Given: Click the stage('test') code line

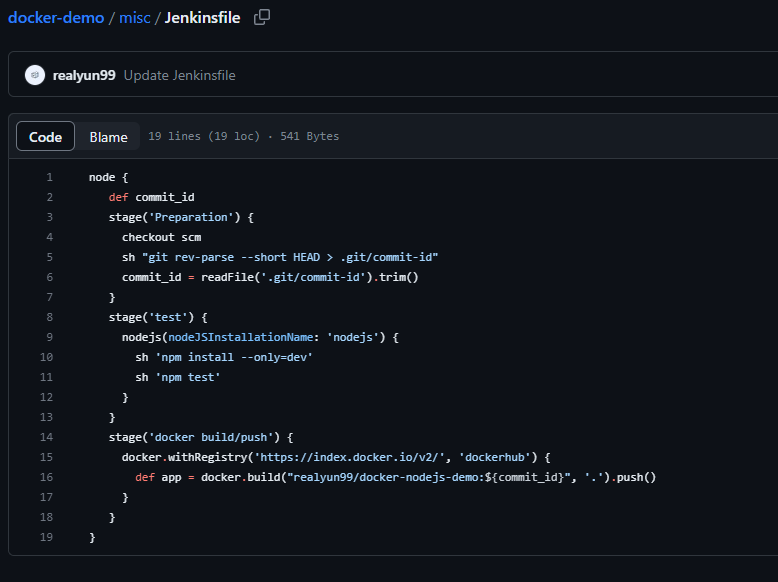Looking at the screenshot, I should (x=158, y=317).
